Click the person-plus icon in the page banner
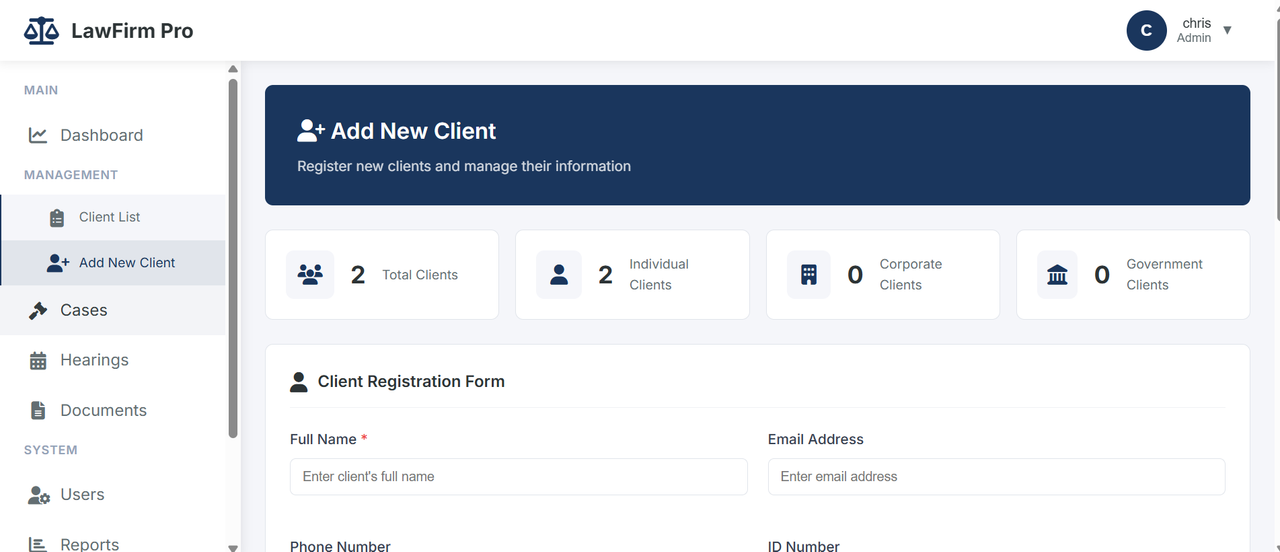The width and height of the screenshot is (1280, 552). pos(311,131)
